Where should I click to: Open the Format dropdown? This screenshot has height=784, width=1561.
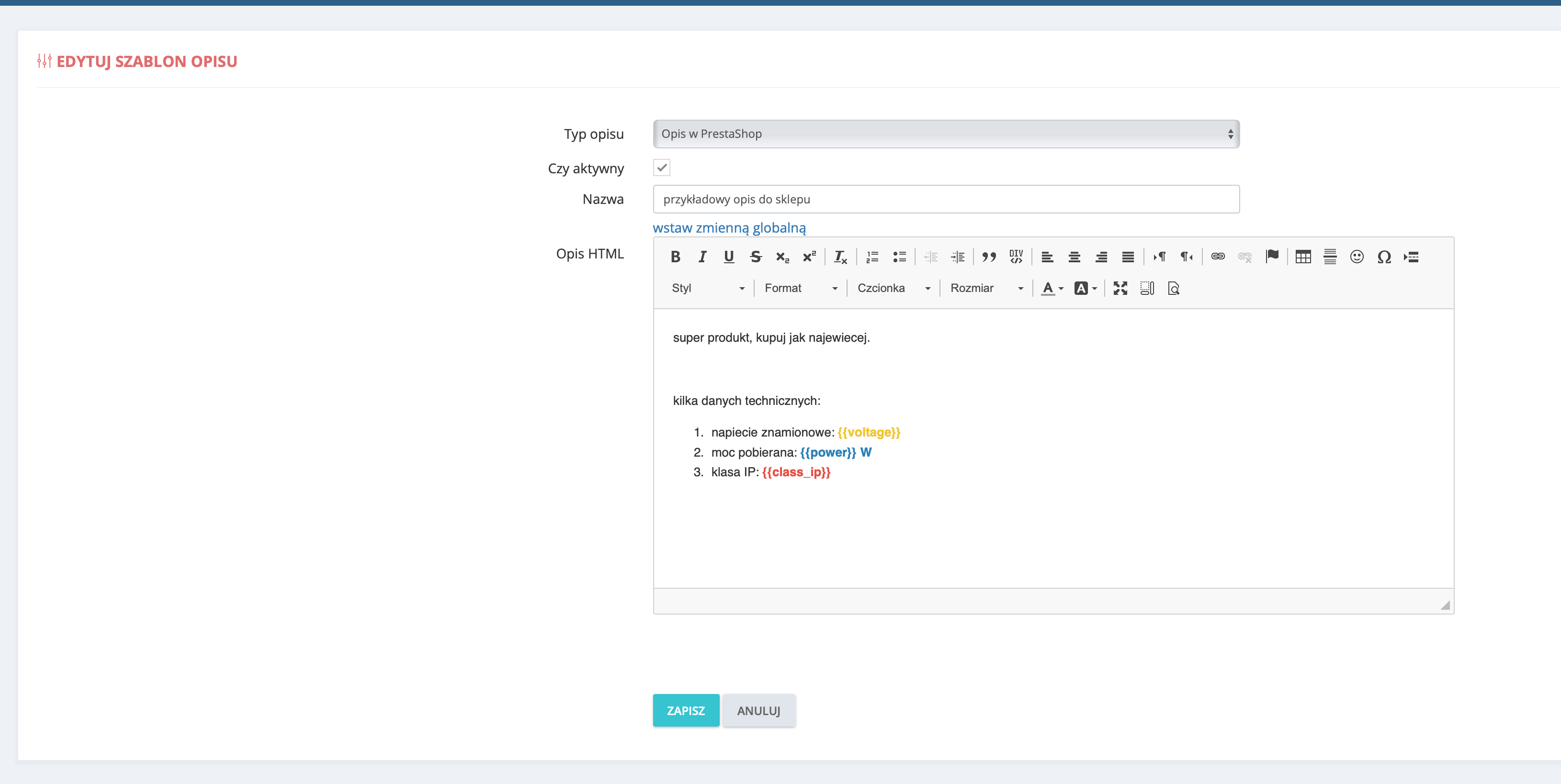[800, 289]
